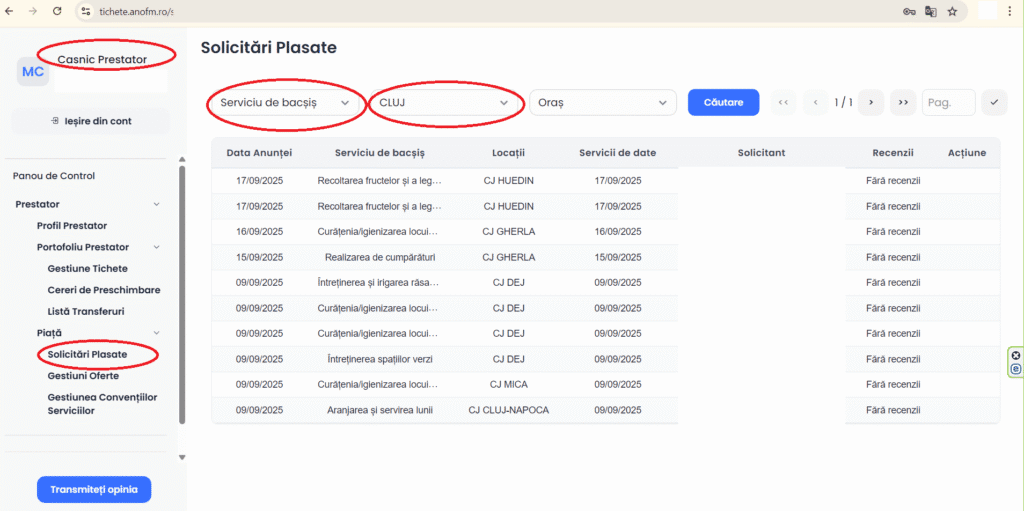Click the Căutare search button

click(x=723, y=102)
